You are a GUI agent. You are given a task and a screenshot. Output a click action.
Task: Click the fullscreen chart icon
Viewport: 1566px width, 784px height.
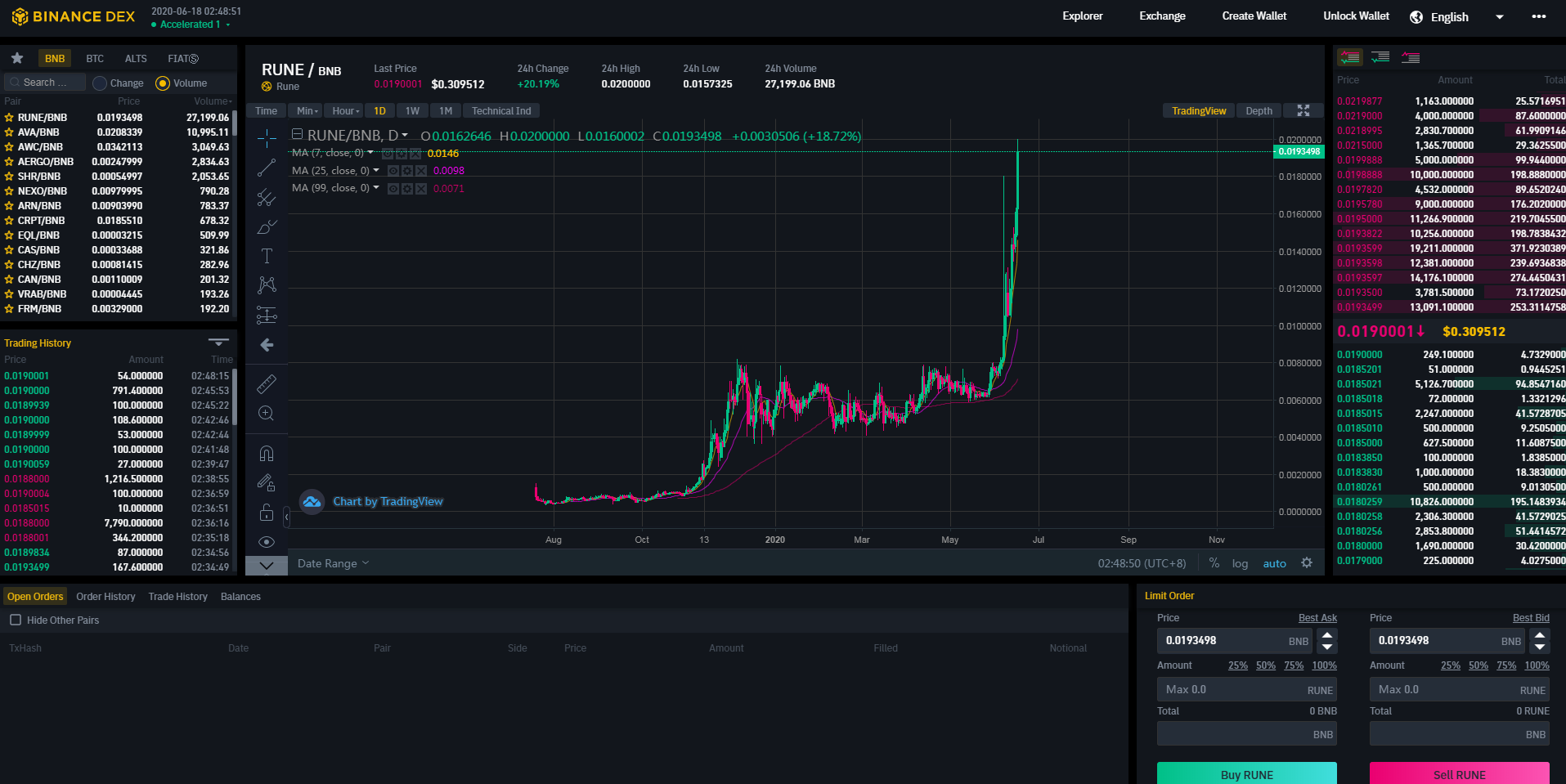[1304, 110]
